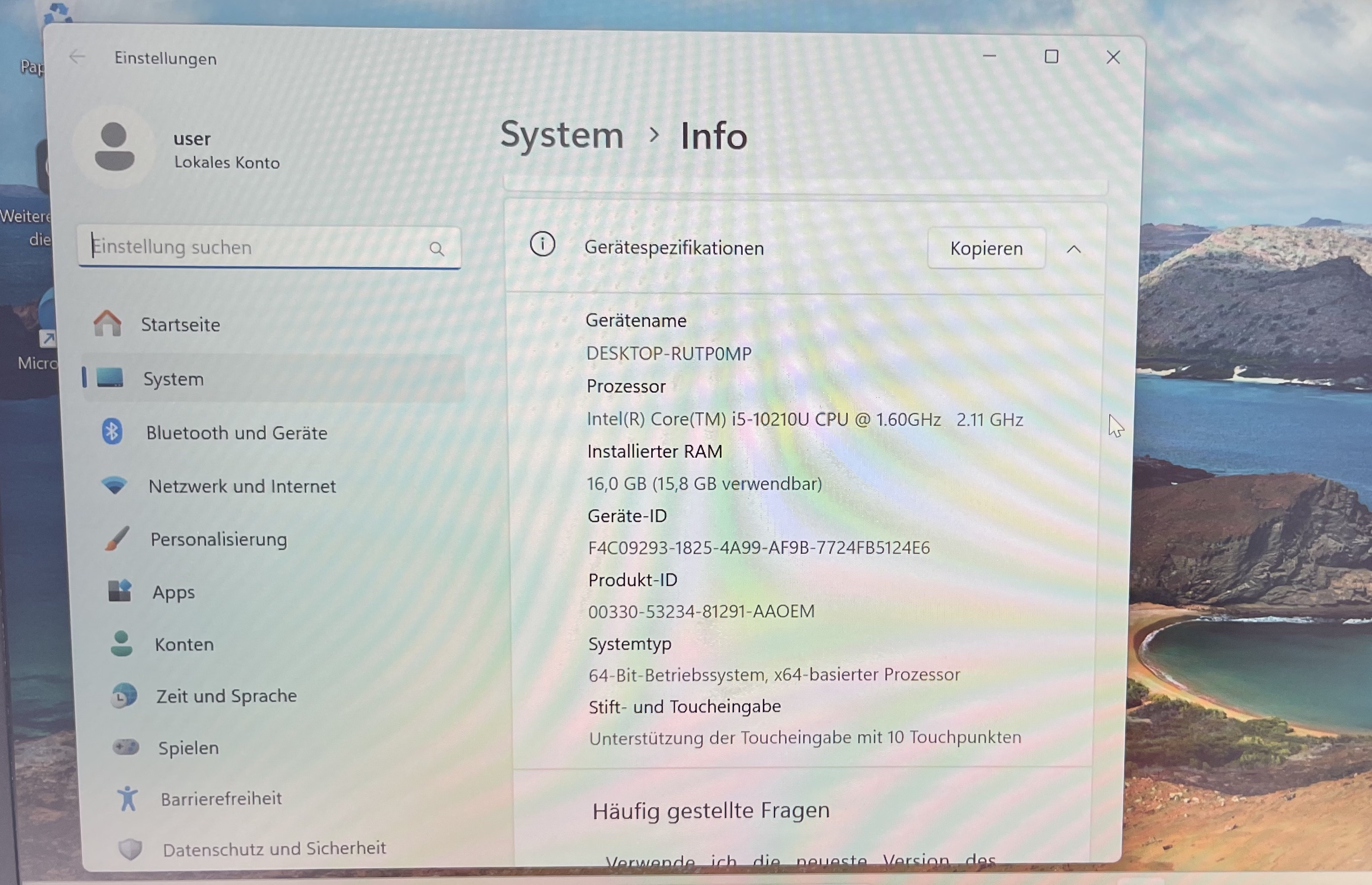Open the Netzwerk und Internet Wi-Fi icon
Image resolution: width=1372 pixels, height=885 pixels.
tap(114, 486)
